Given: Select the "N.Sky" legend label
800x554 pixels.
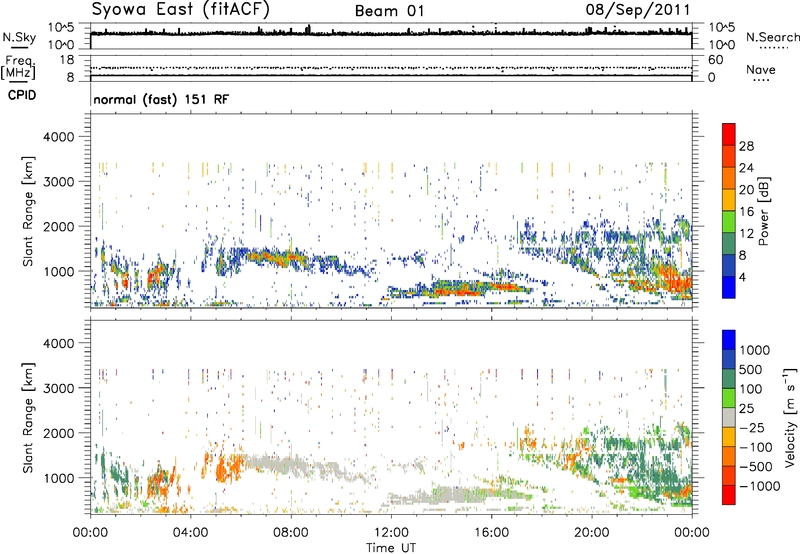Looking at the screenshot, I should click(19, 37).
